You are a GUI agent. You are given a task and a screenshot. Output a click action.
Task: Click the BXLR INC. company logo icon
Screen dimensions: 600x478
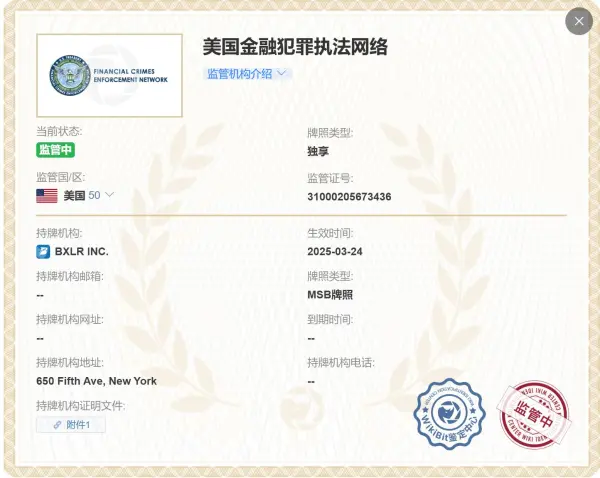pyautogui.click(x=43, y=251)
